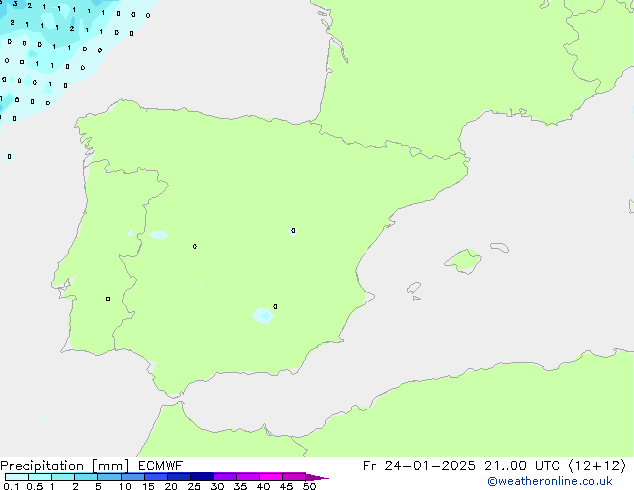This screenshot has width=634, height=490.
Task: Select the 0.5–1 mm legend swatch
Action: [x=40, y=477]
